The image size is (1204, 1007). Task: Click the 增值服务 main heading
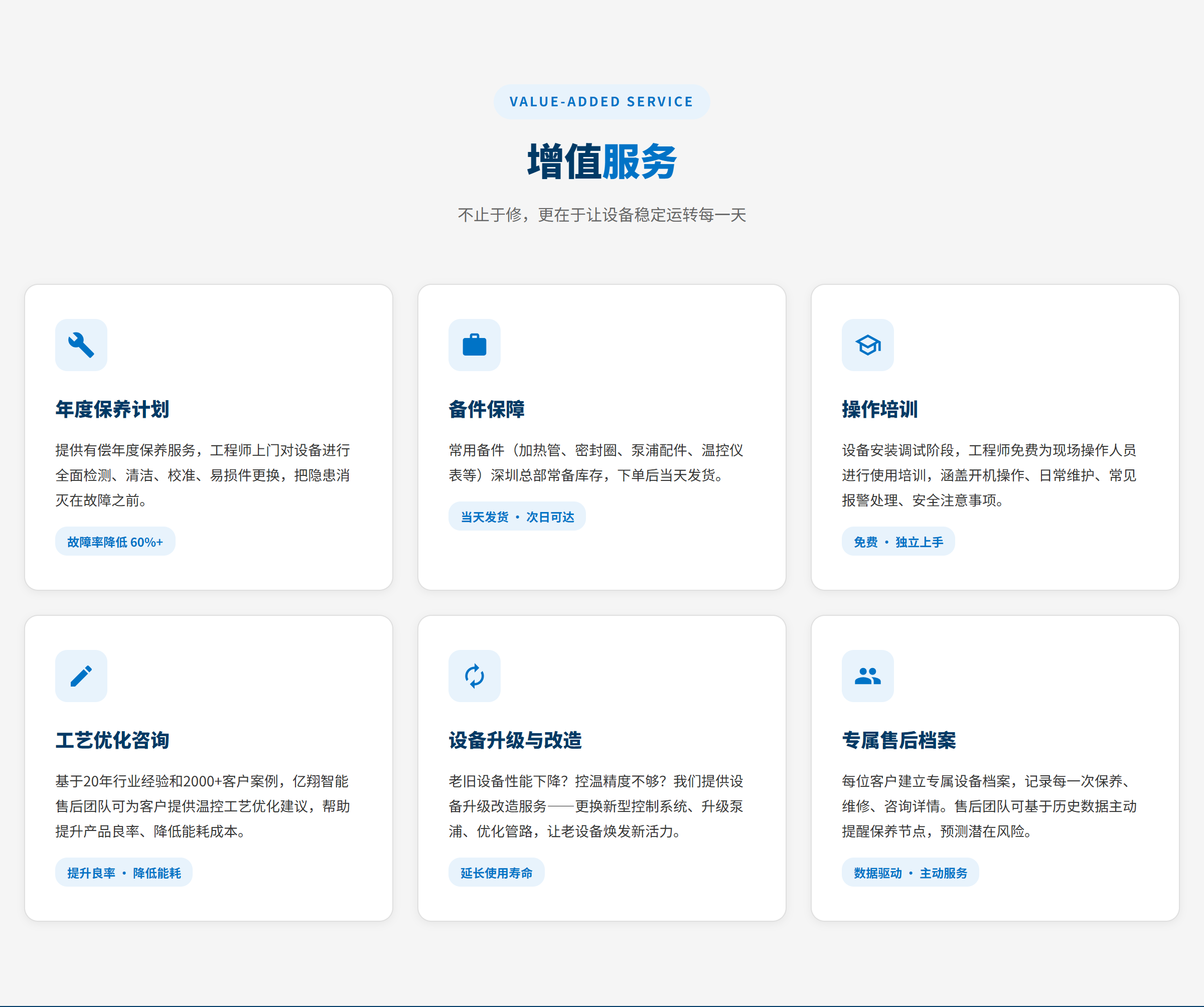click(x=601, y=161)
